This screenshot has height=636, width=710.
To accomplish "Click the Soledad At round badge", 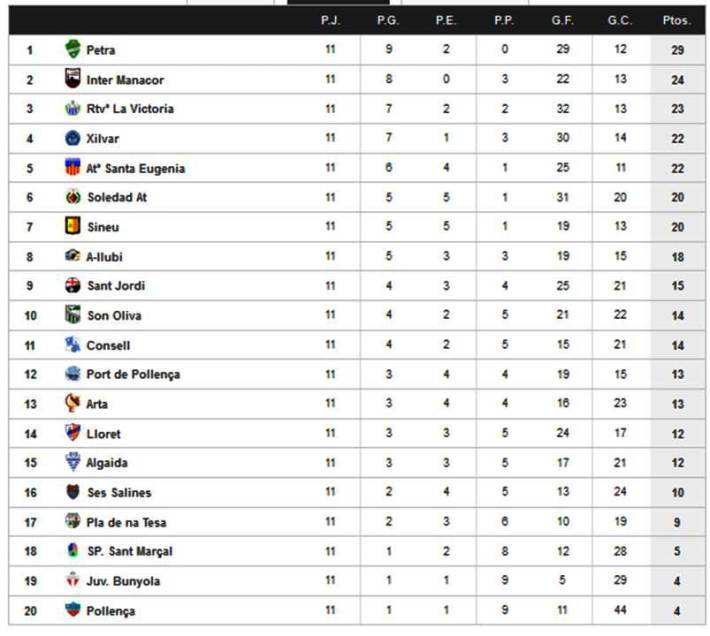I will coord(72,197).
